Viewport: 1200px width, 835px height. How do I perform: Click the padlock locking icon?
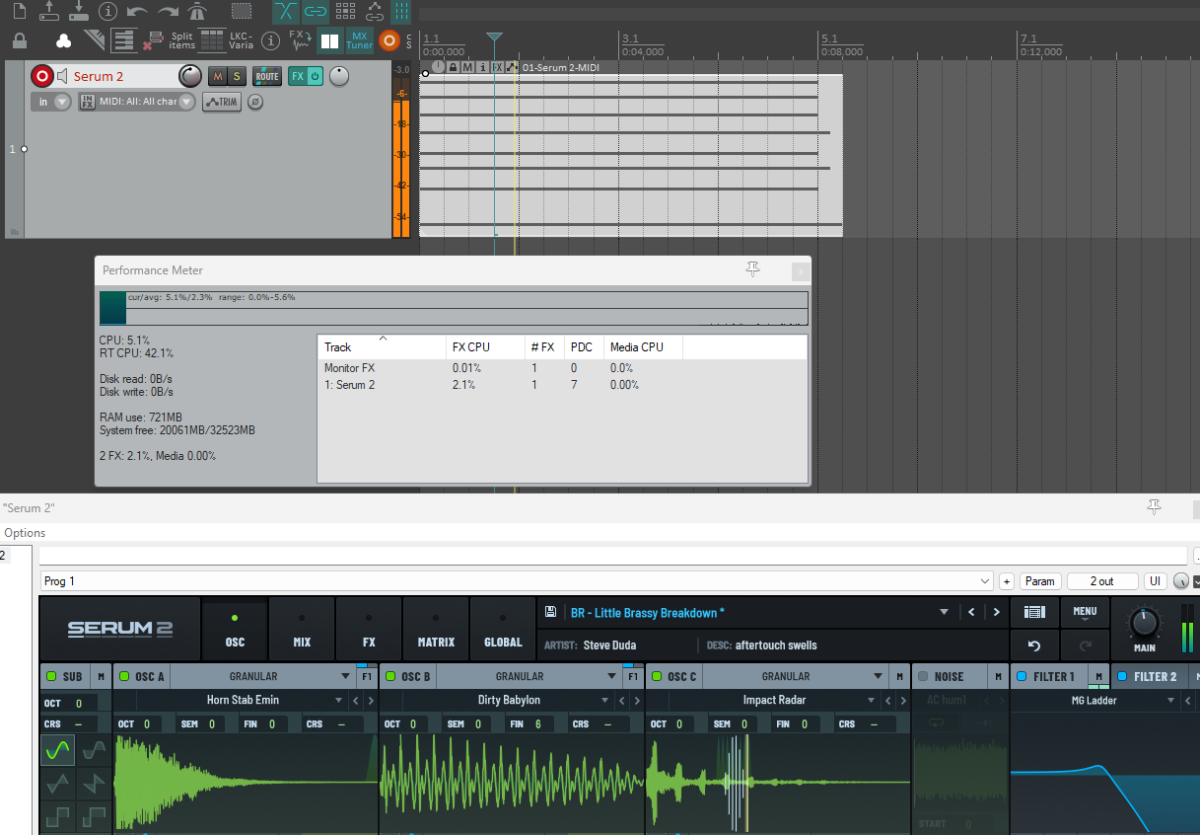(19, 41)
